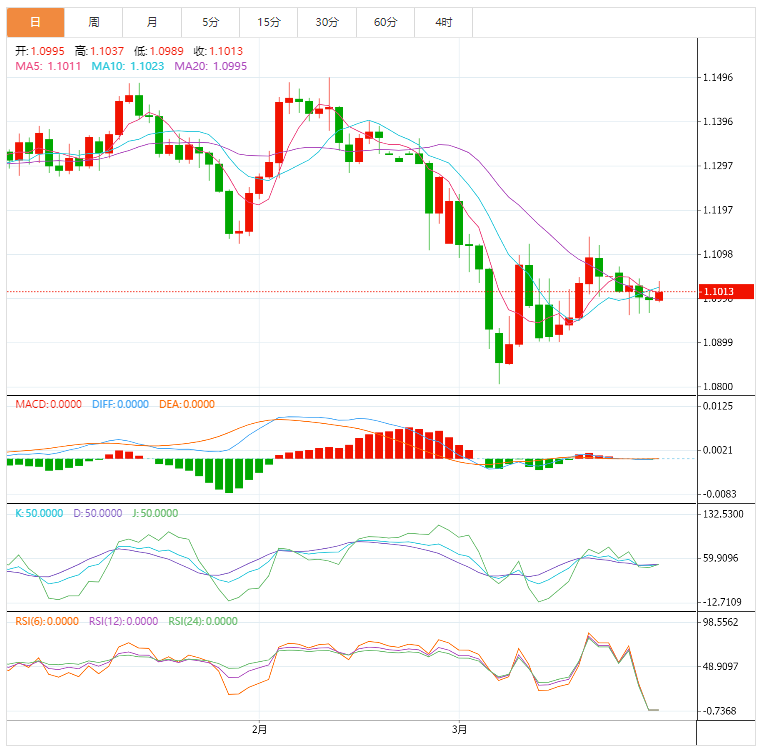Select the 60分 timeframe tab
Viewport: 766px width, 753px height.
coord(385,22)
